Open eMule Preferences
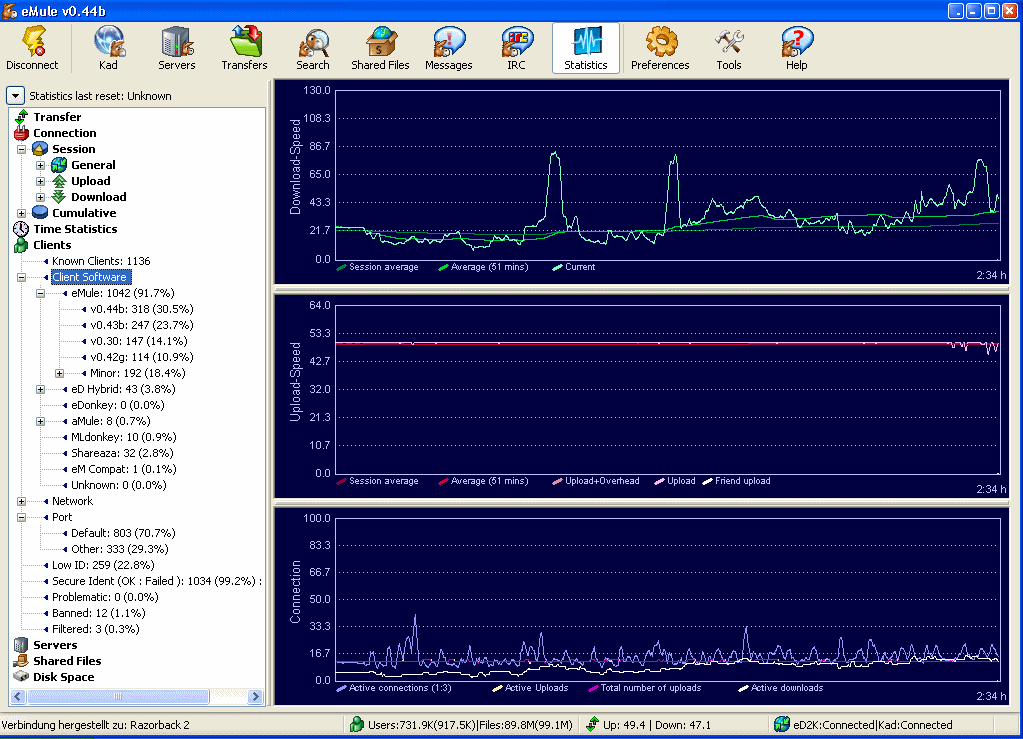 pyautogui.click(x=659, y=47)
